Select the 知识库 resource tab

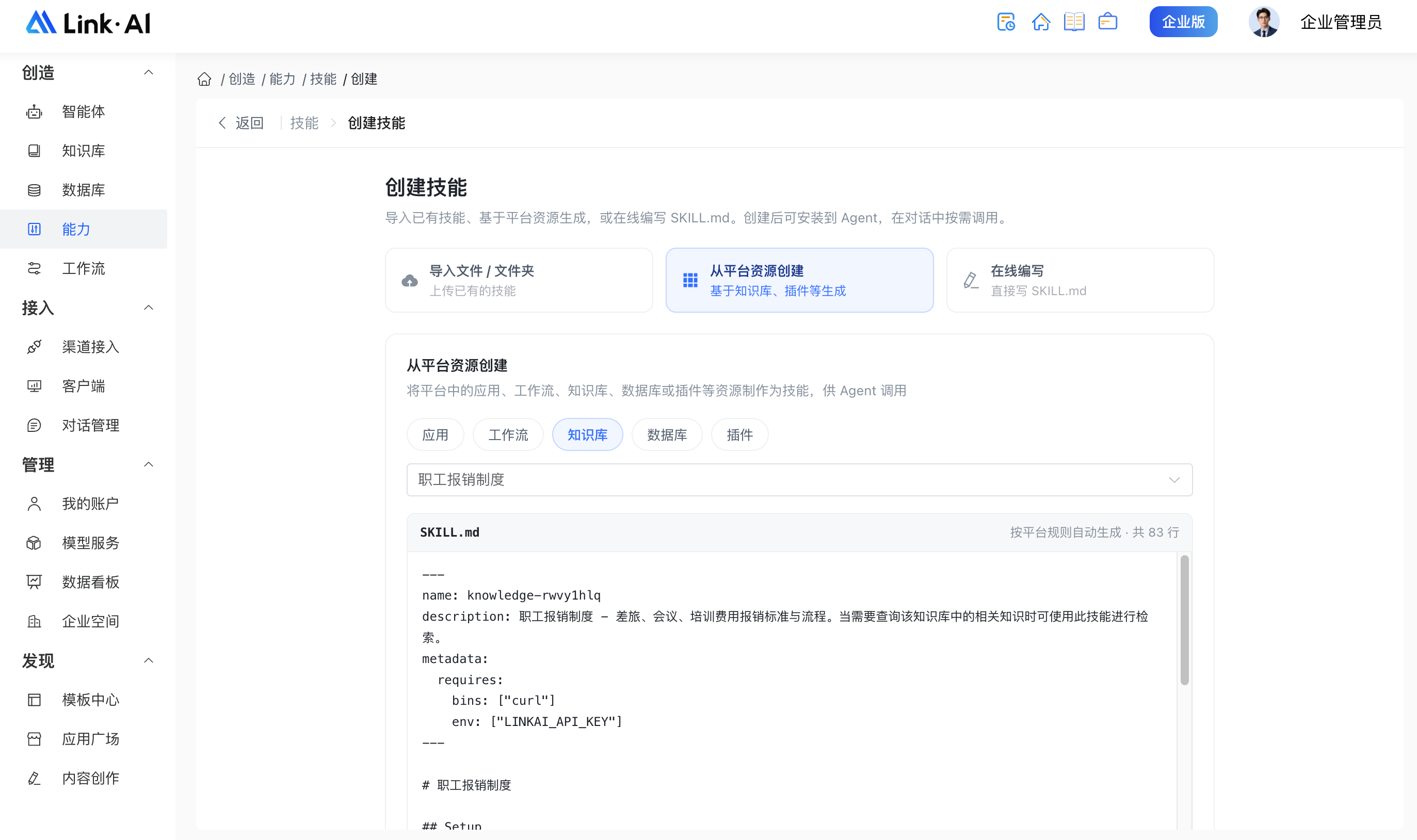(x=587, y=435)
